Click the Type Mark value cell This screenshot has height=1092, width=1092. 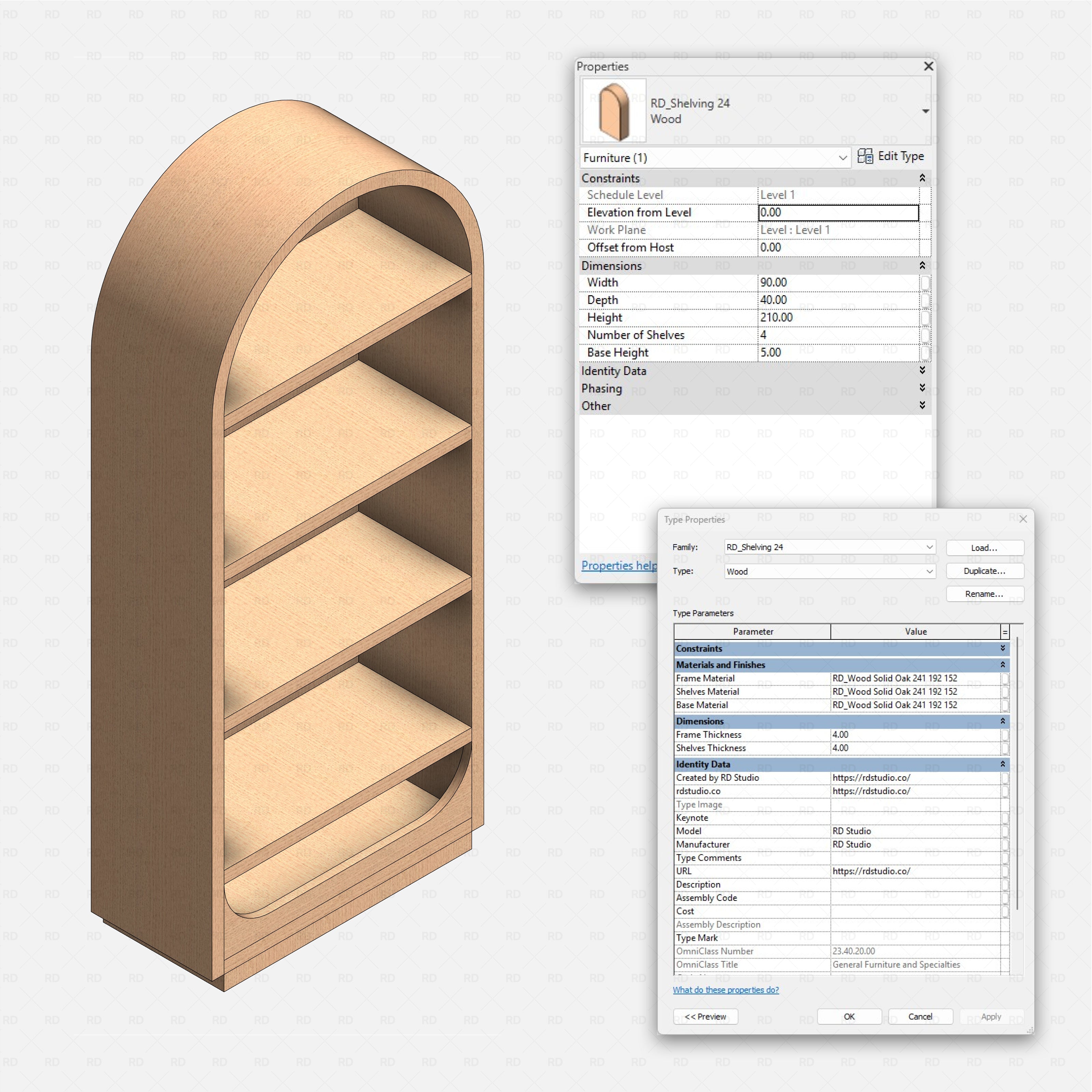(915, 938)
